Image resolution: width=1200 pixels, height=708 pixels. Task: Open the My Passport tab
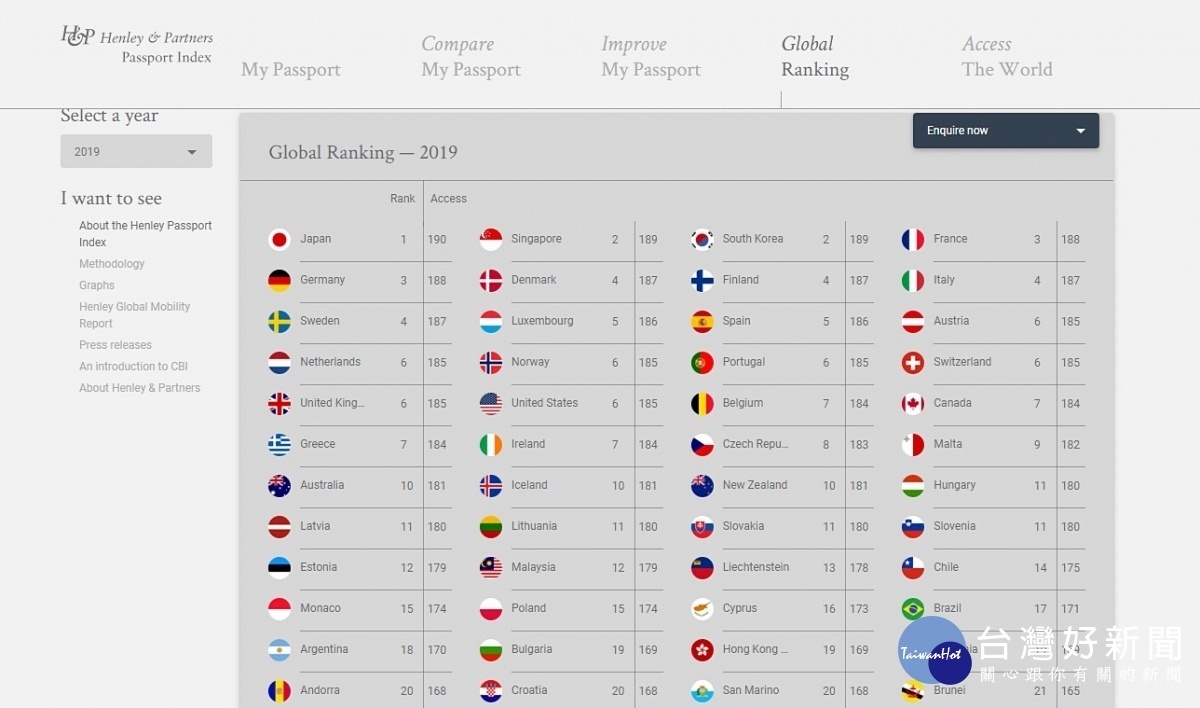pyautogui.click(x=291, y=70)
